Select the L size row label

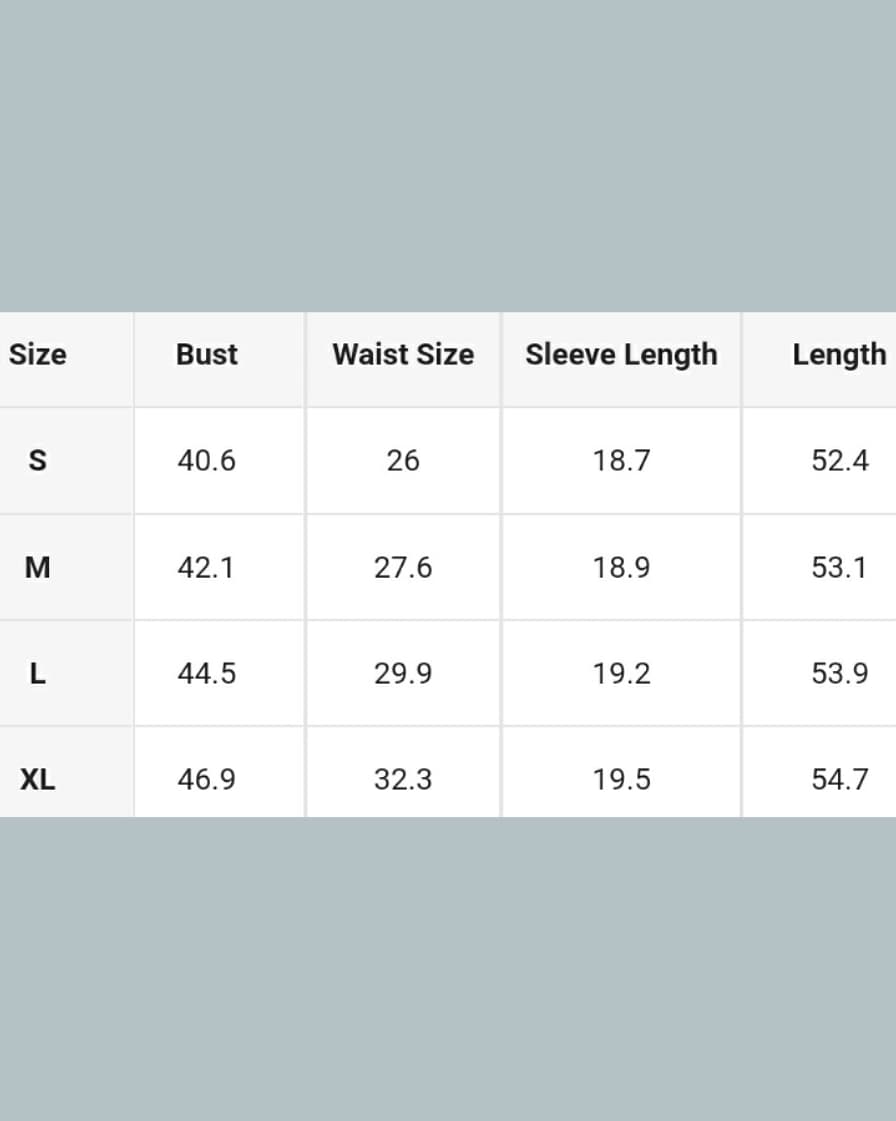[x=38, y=674]
